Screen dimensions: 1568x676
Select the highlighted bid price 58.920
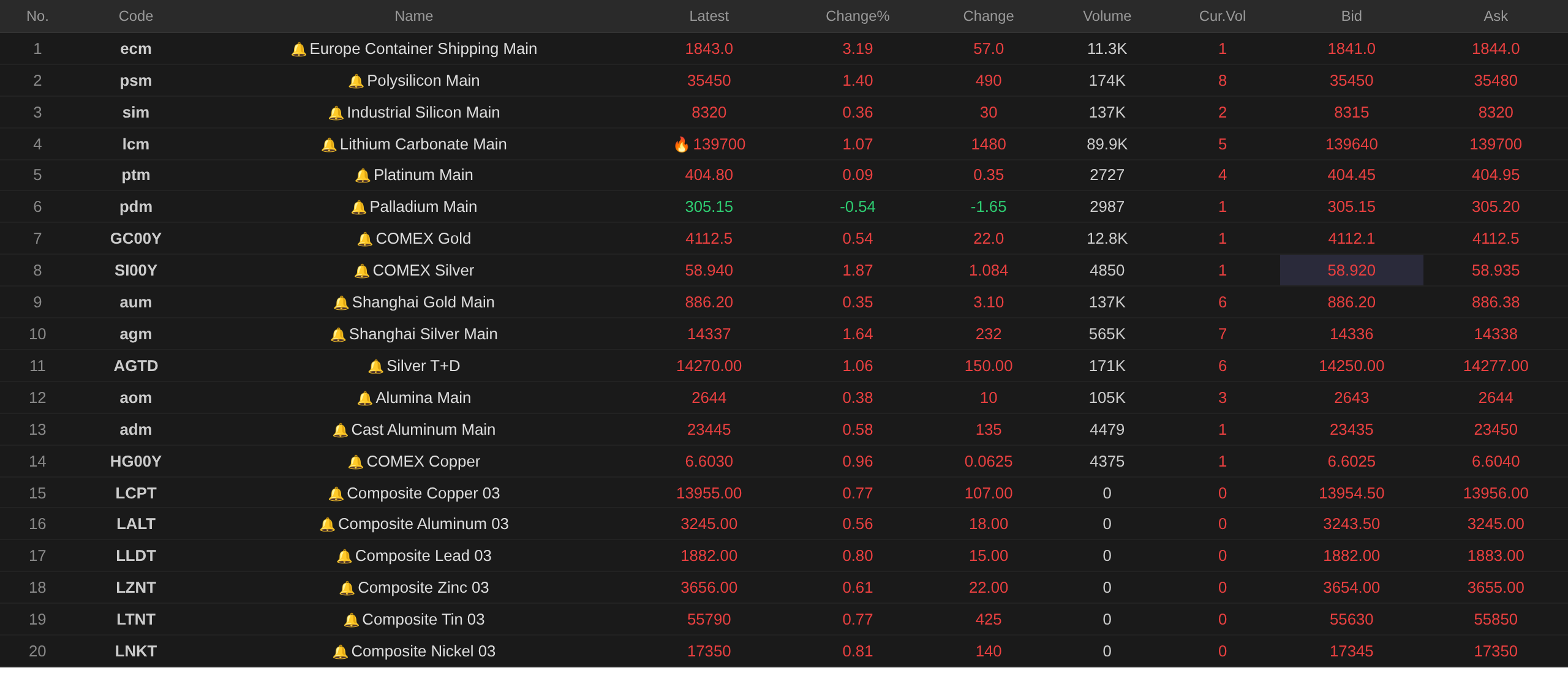point(1351,270)
